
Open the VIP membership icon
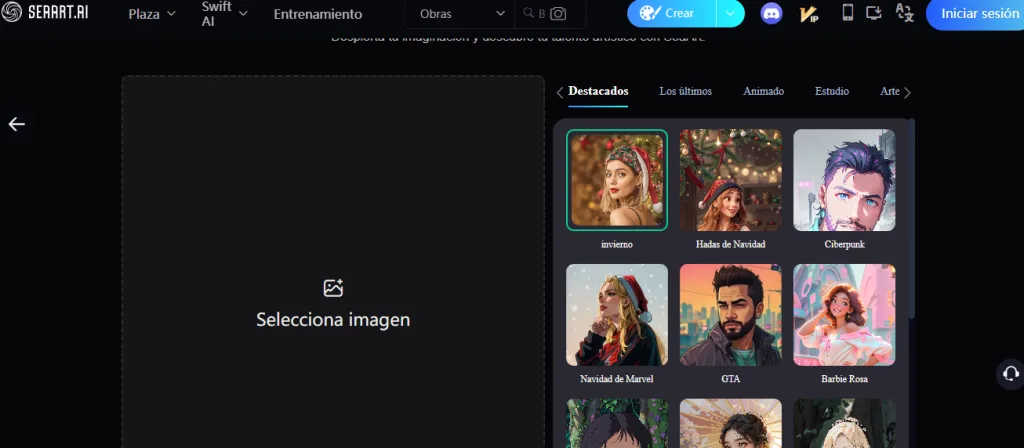[x=809, y=13]
